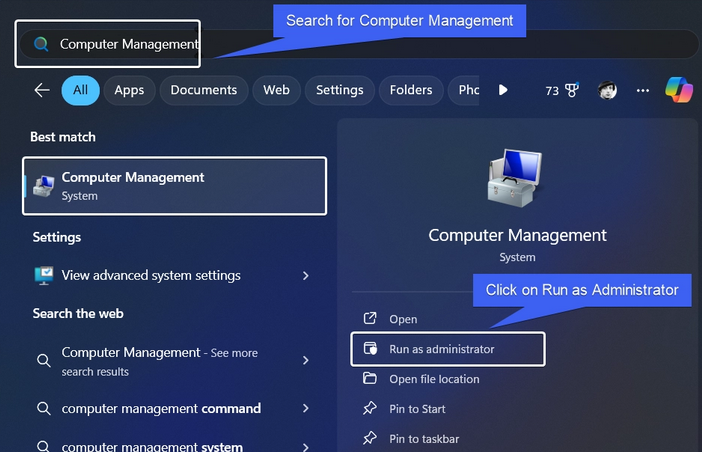Image resolution: width=702 pixels, height=452 pixels.
Task: Click the Best match heading
Action: pos(63,137)
